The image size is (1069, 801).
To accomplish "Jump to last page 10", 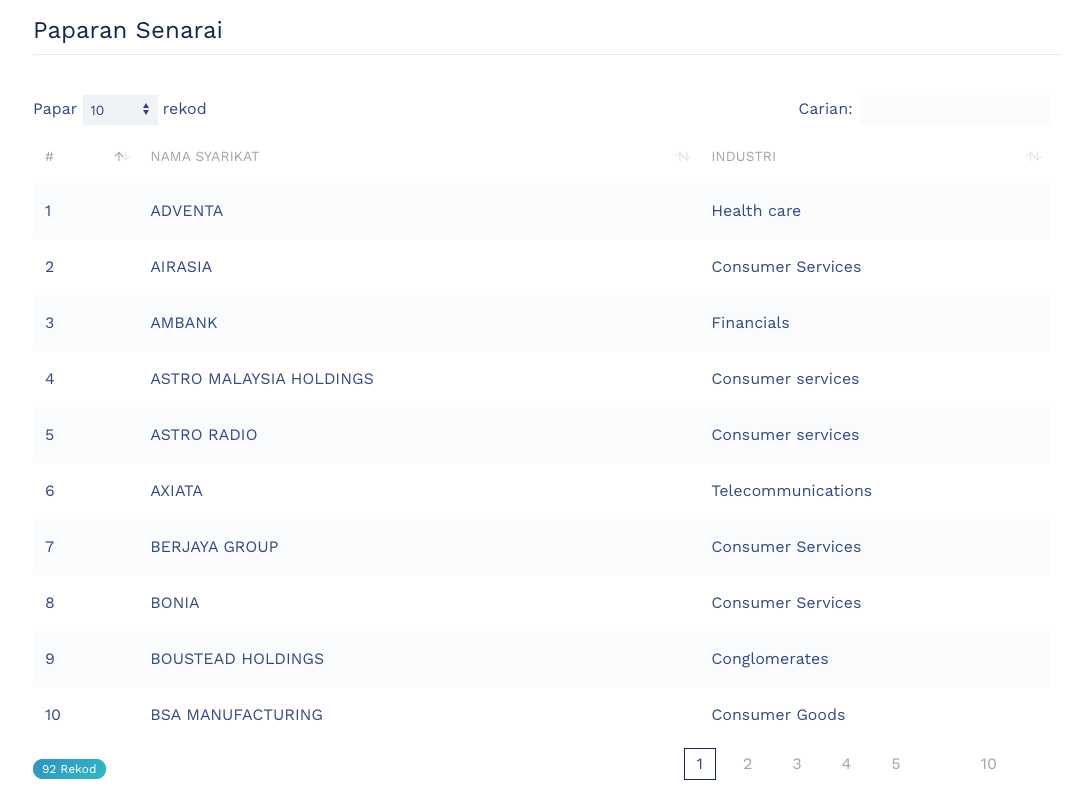I will pos(988,764).
